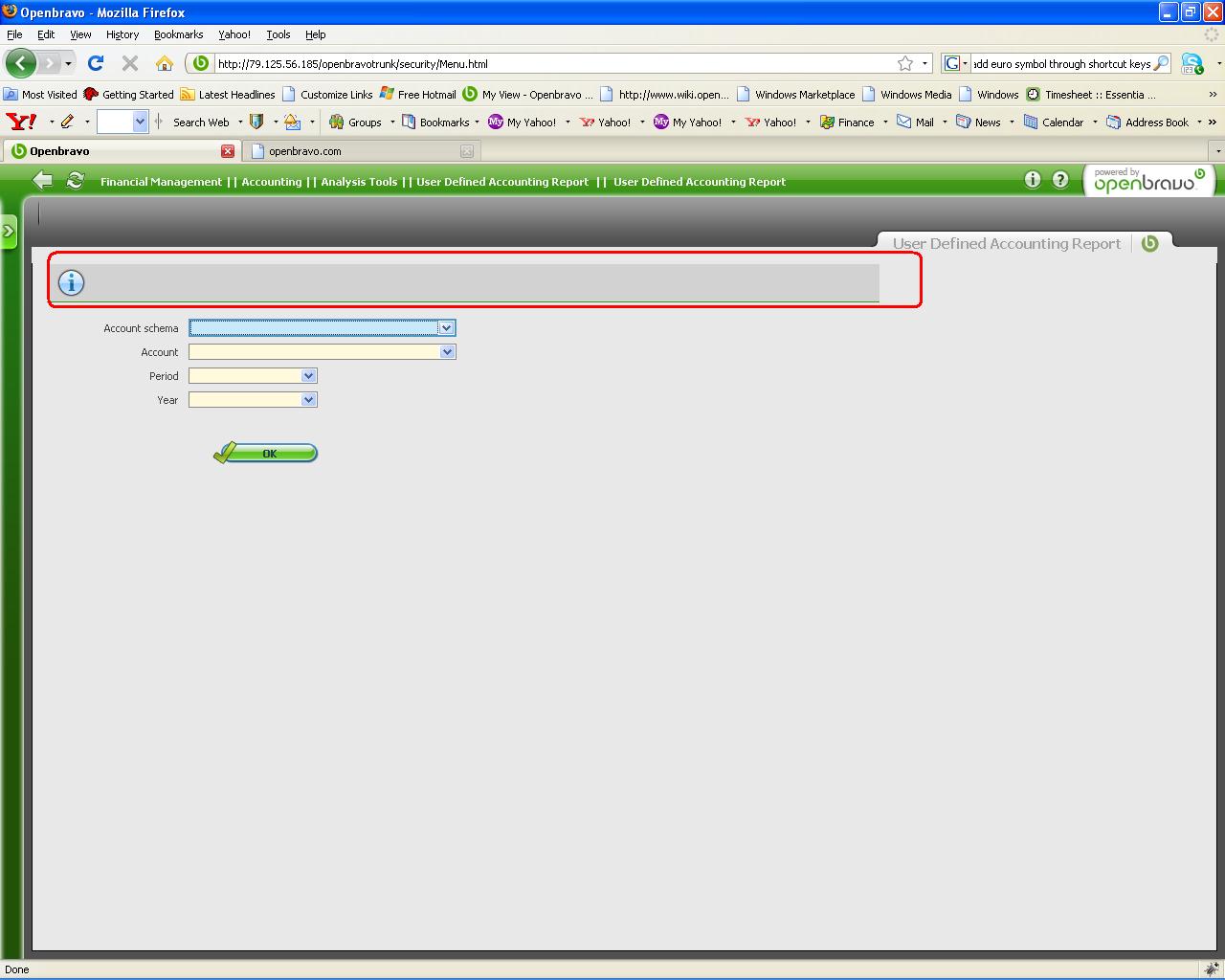Open the Free Hotmail bookmark
The height and width of the screenshot is (980, 1225).
pos(417,94)
